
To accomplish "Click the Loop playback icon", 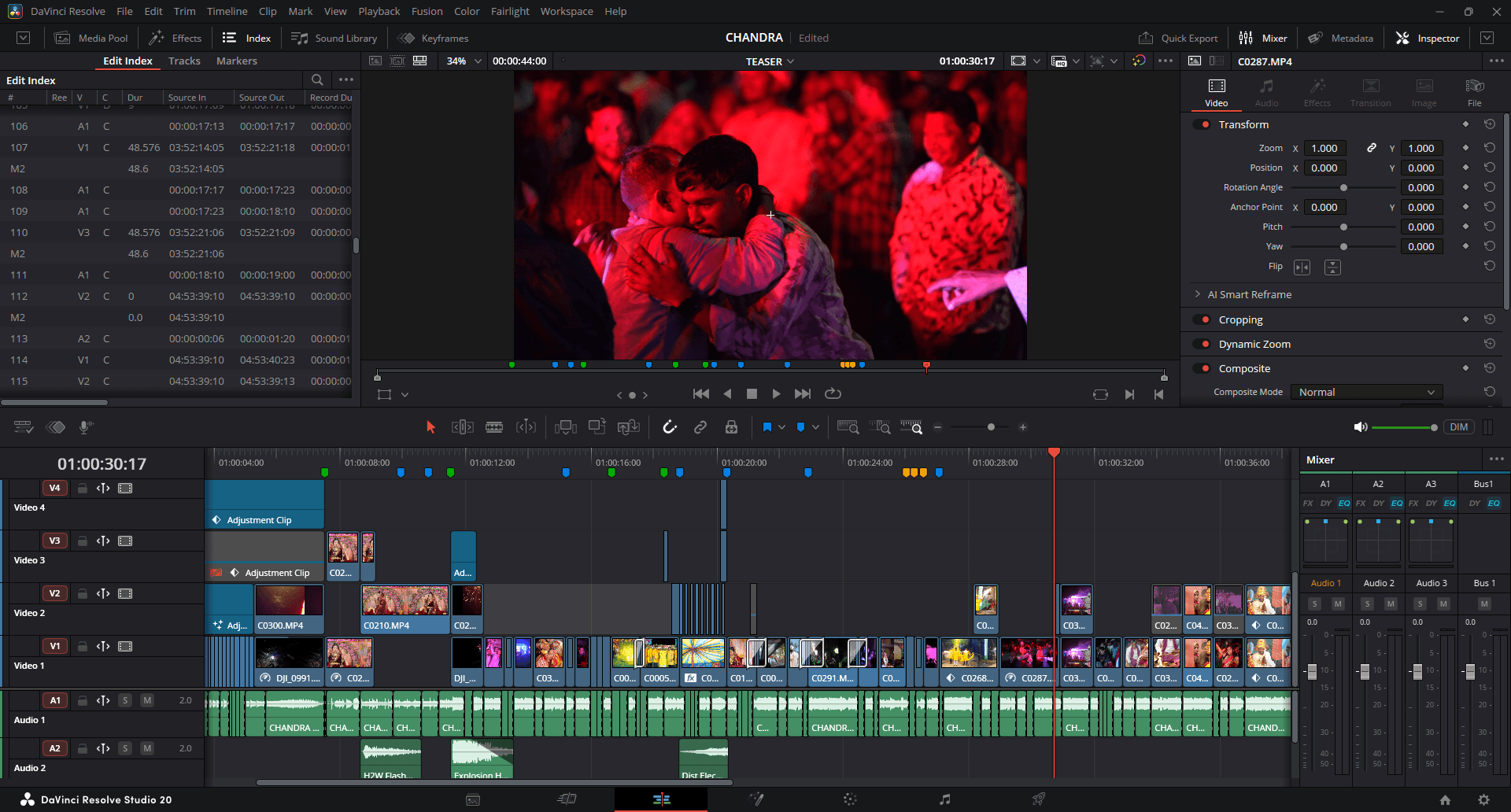I will tap(833, 393).
